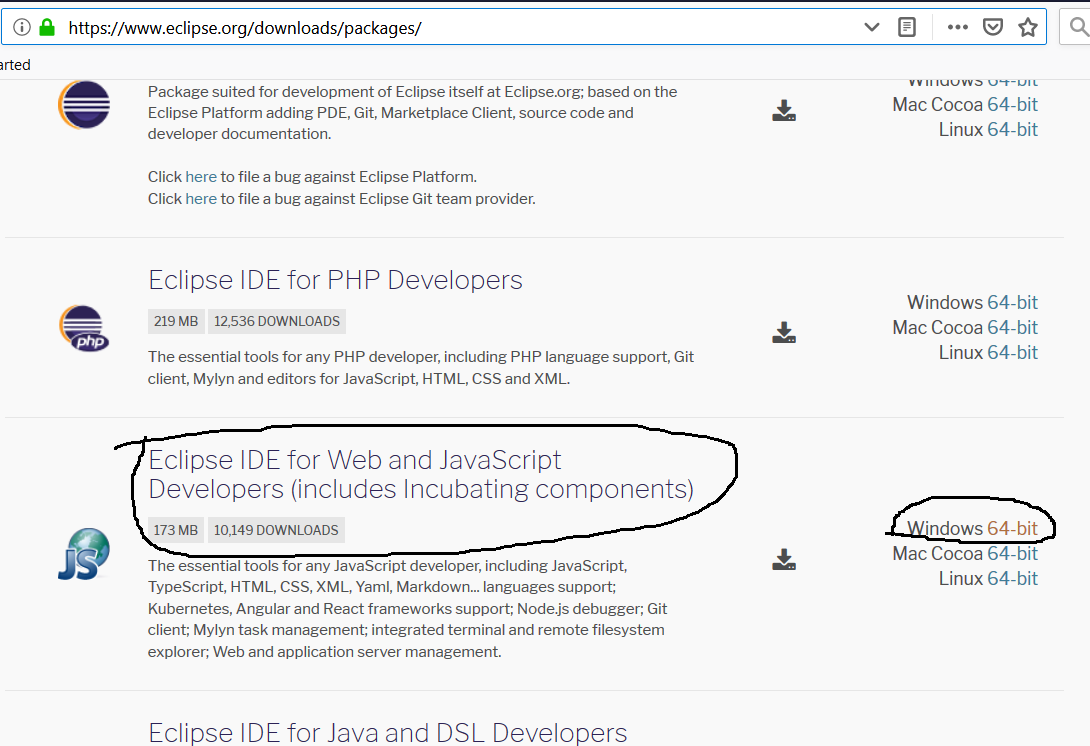Image resolution: width=1090 pixels, height=746 pixels.
Task: Open 'here' link to file Eclipse Git bug
Action: tap(201, 199)
